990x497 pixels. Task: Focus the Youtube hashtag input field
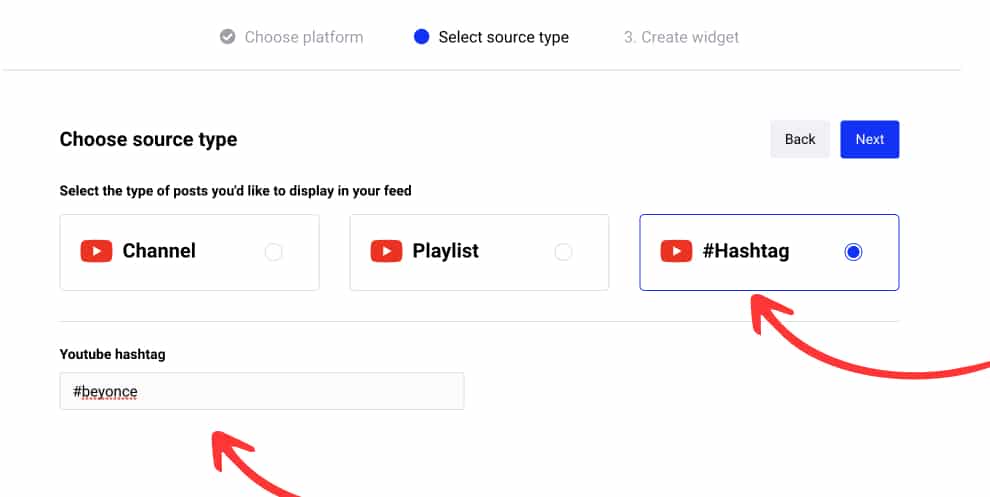click(x=262, y=392)
